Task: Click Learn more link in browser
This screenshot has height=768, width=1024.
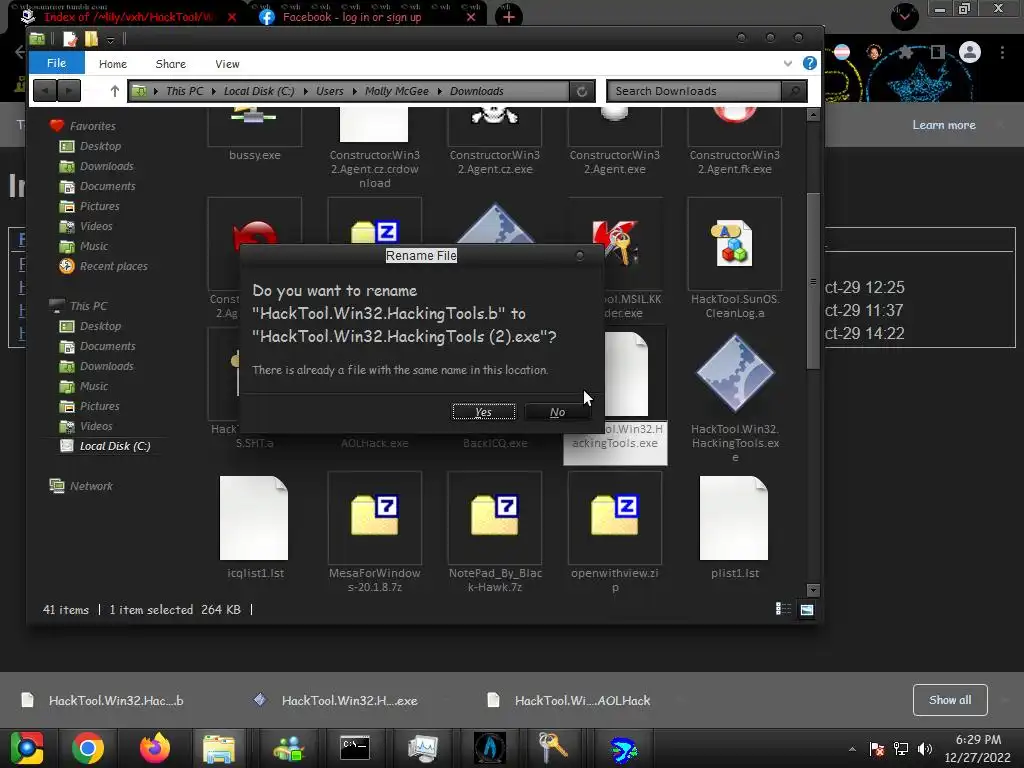Action: pyautogui.click(x=944, y=125)
